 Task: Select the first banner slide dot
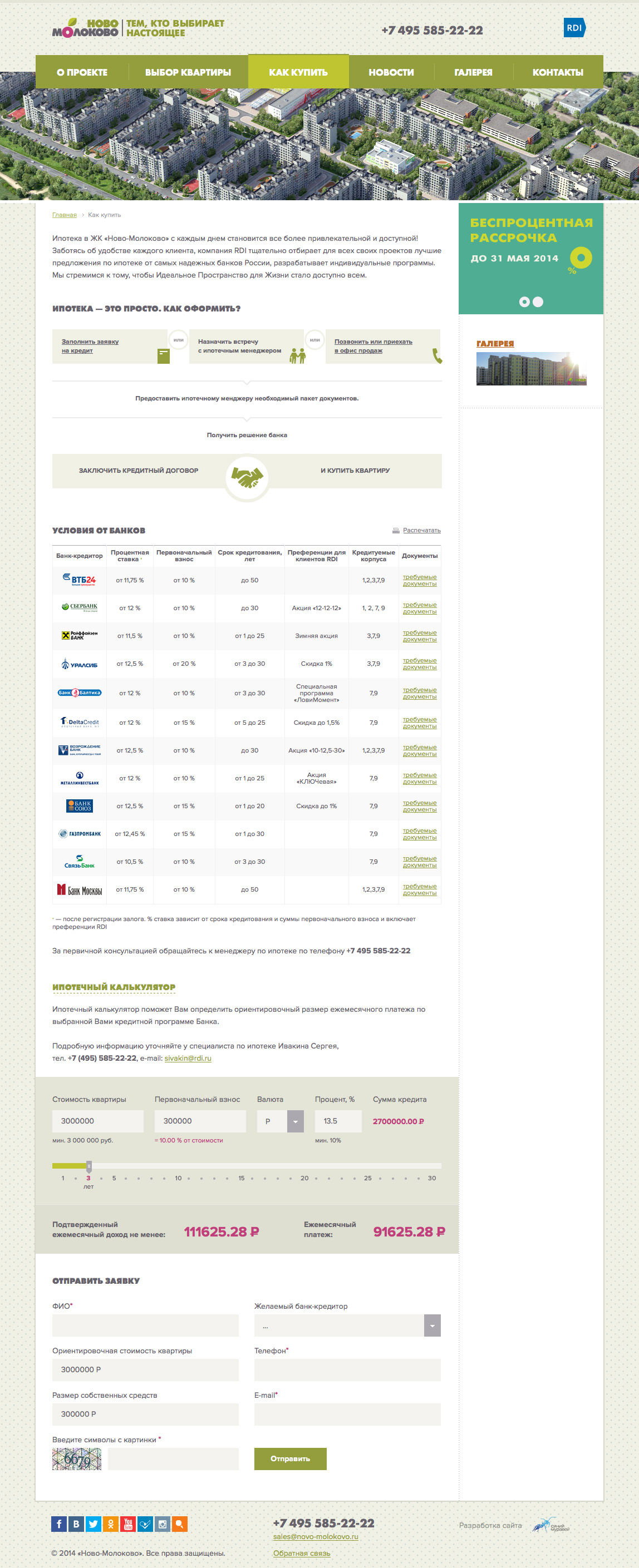point(524,302)
